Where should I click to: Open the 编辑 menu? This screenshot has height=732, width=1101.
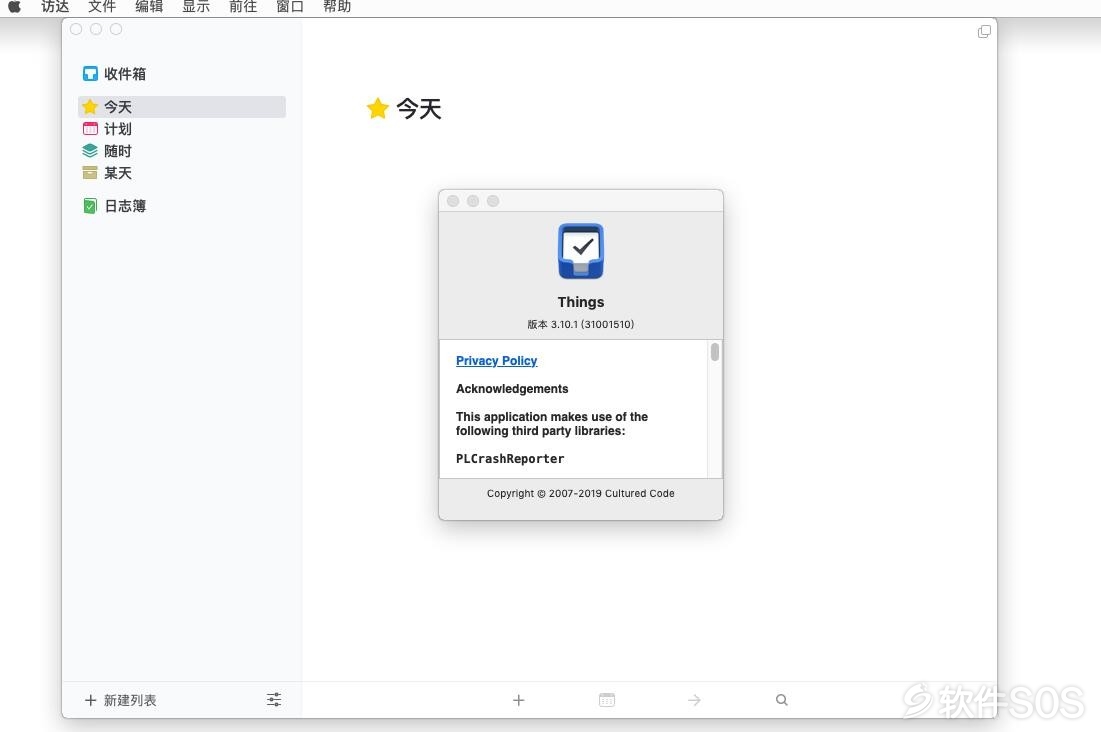click(149, 7)
